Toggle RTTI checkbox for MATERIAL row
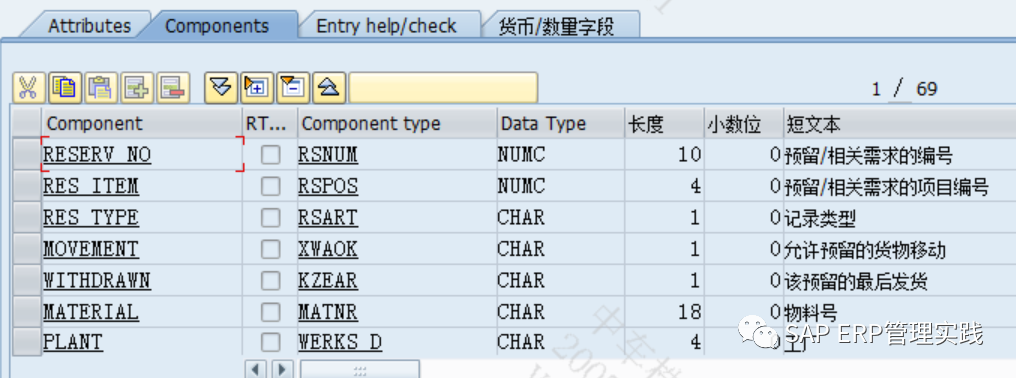Screen dimensions: 1016x378 click(271, 312)
